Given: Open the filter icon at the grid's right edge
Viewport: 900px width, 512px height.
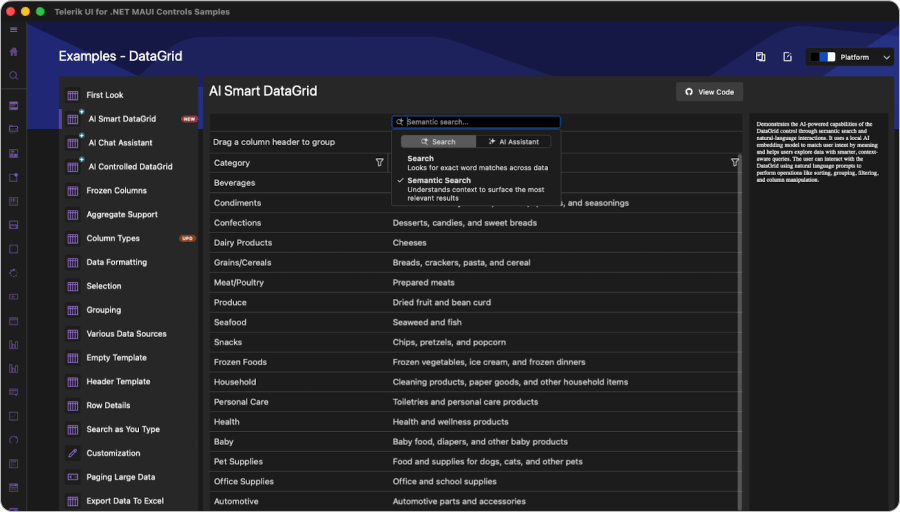Looking at the screenshot, I should pos(735,162).
